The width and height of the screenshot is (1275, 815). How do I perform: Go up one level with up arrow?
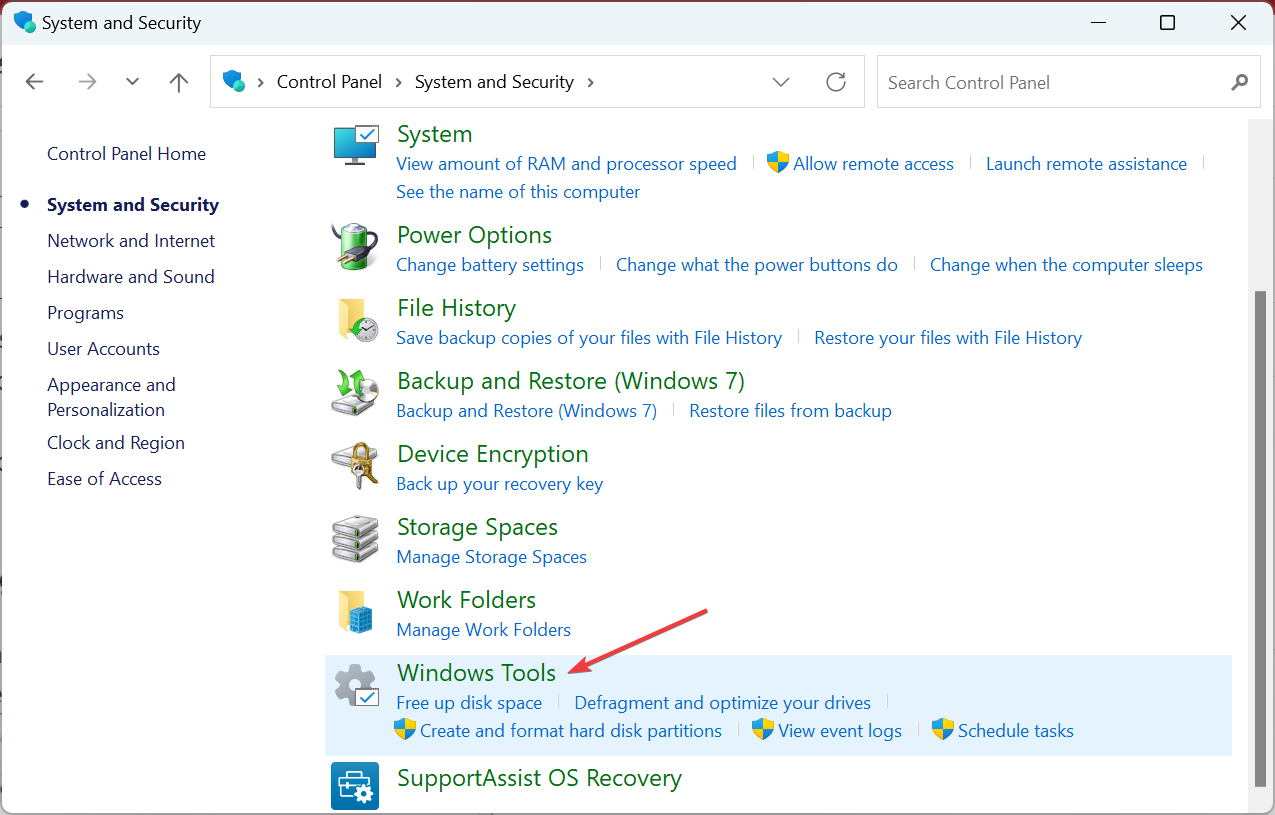pos(179,82)
